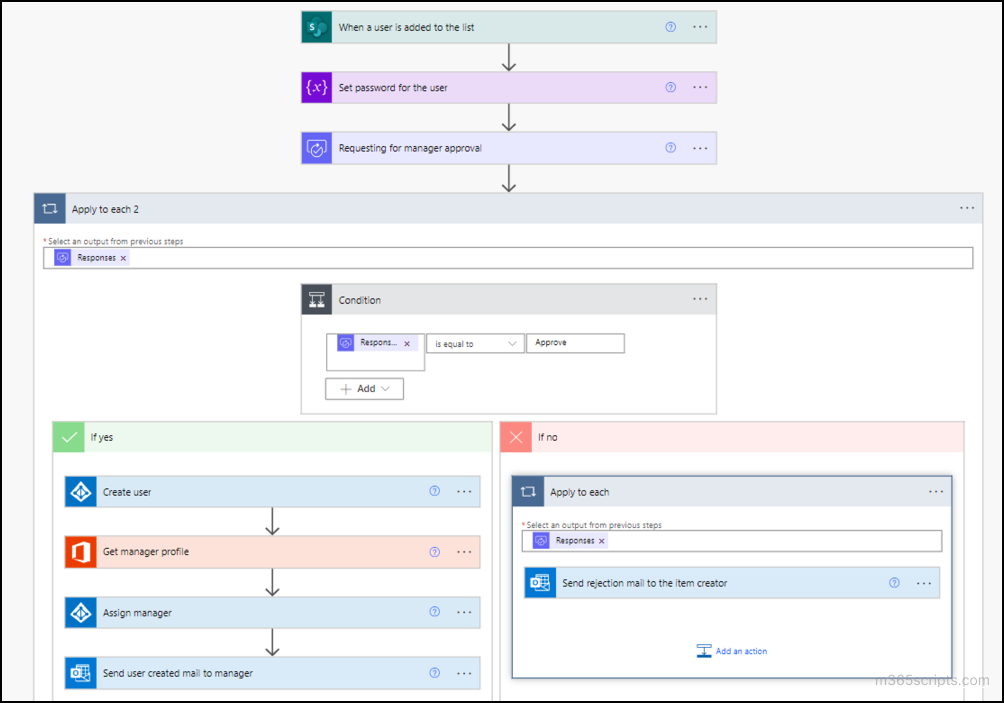Select the Send user created mail to manager step
This screenshot has height=703, width=1004.
click(x=250, y=673)
